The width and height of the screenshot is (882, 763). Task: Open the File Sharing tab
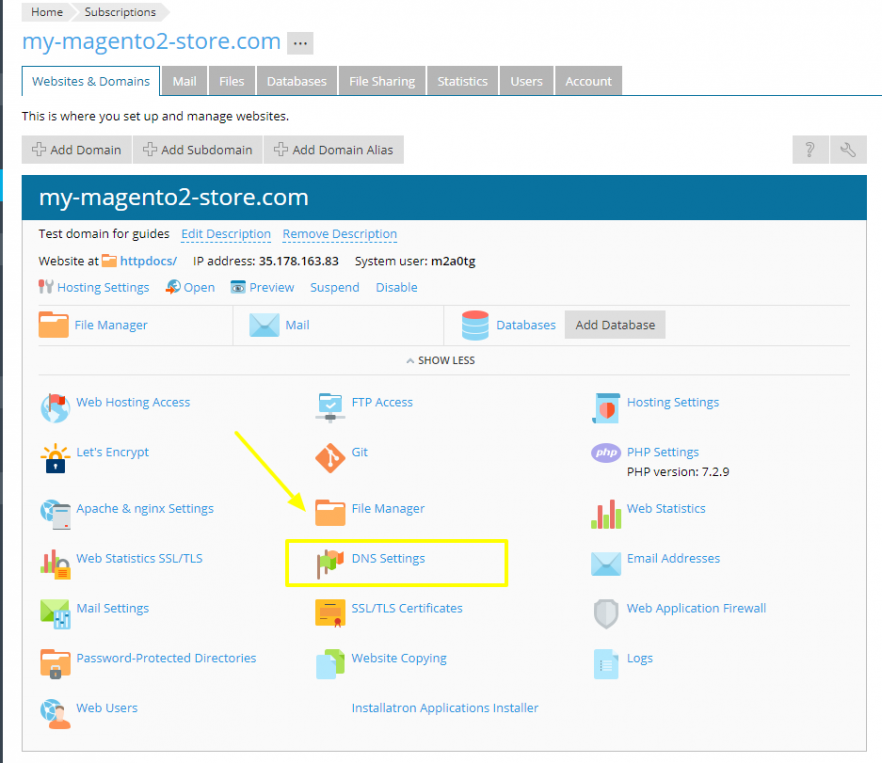point(382,81)
